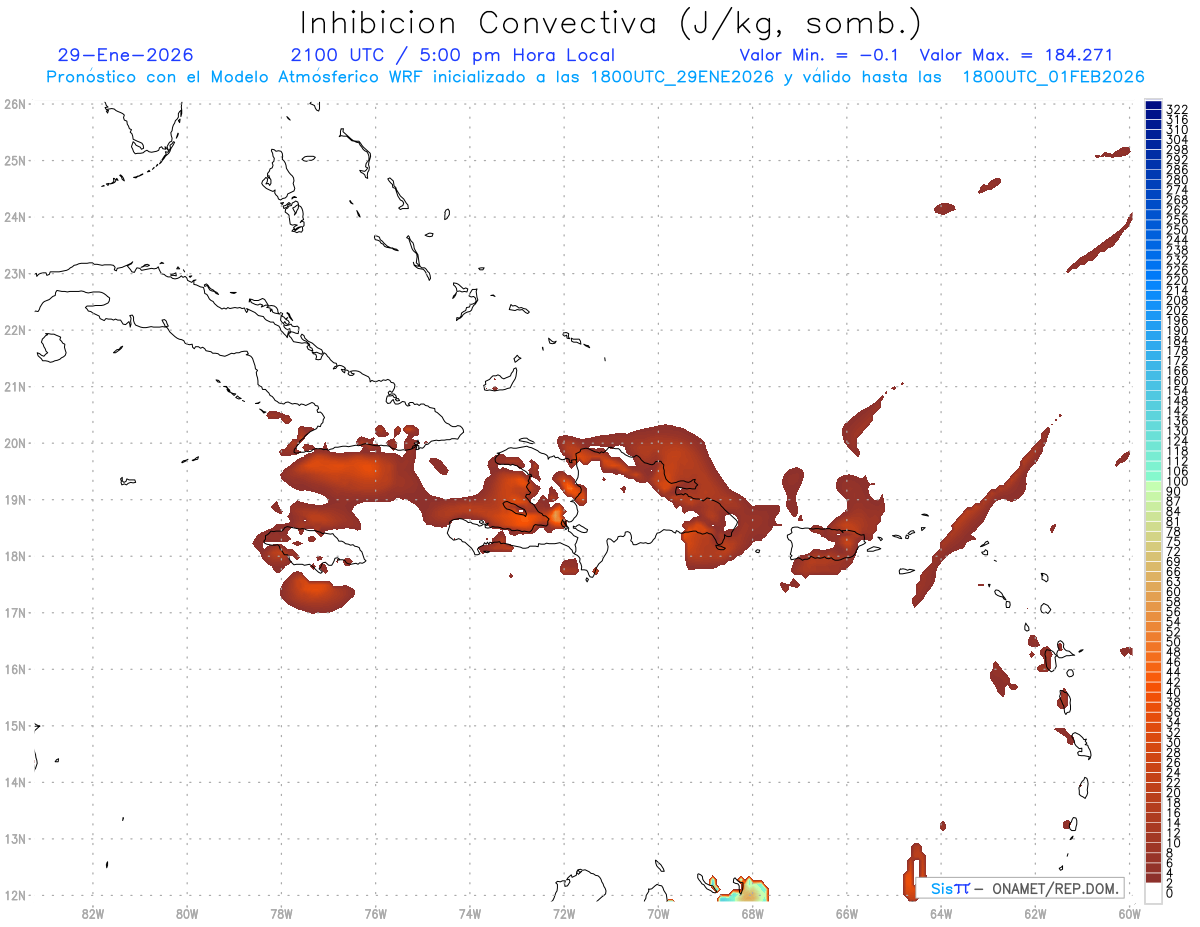Click the 18N latitude axis label

[x=14, y=556]
